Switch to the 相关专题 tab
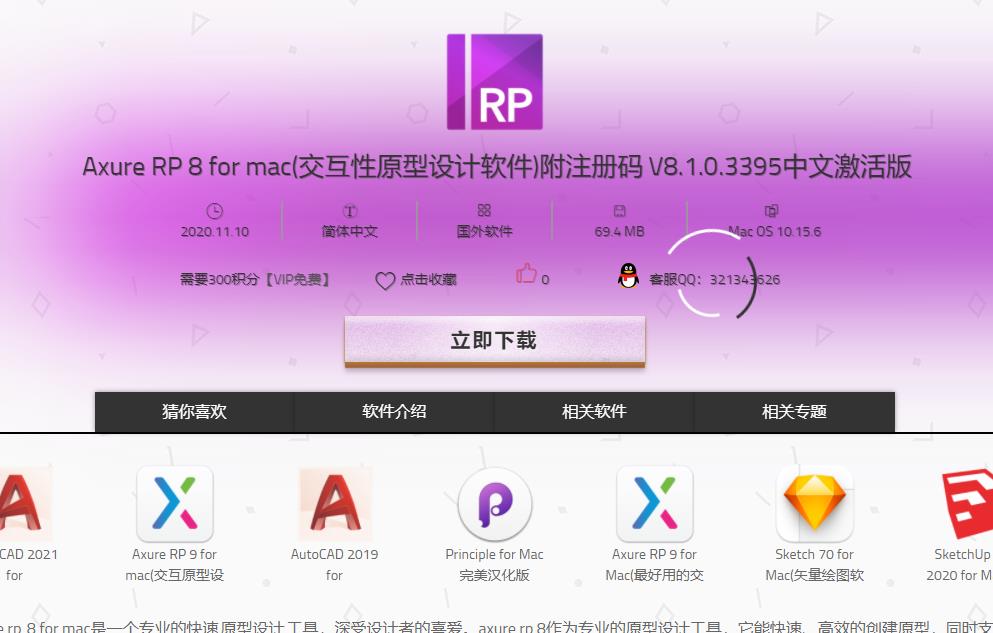 coord(794,411)
